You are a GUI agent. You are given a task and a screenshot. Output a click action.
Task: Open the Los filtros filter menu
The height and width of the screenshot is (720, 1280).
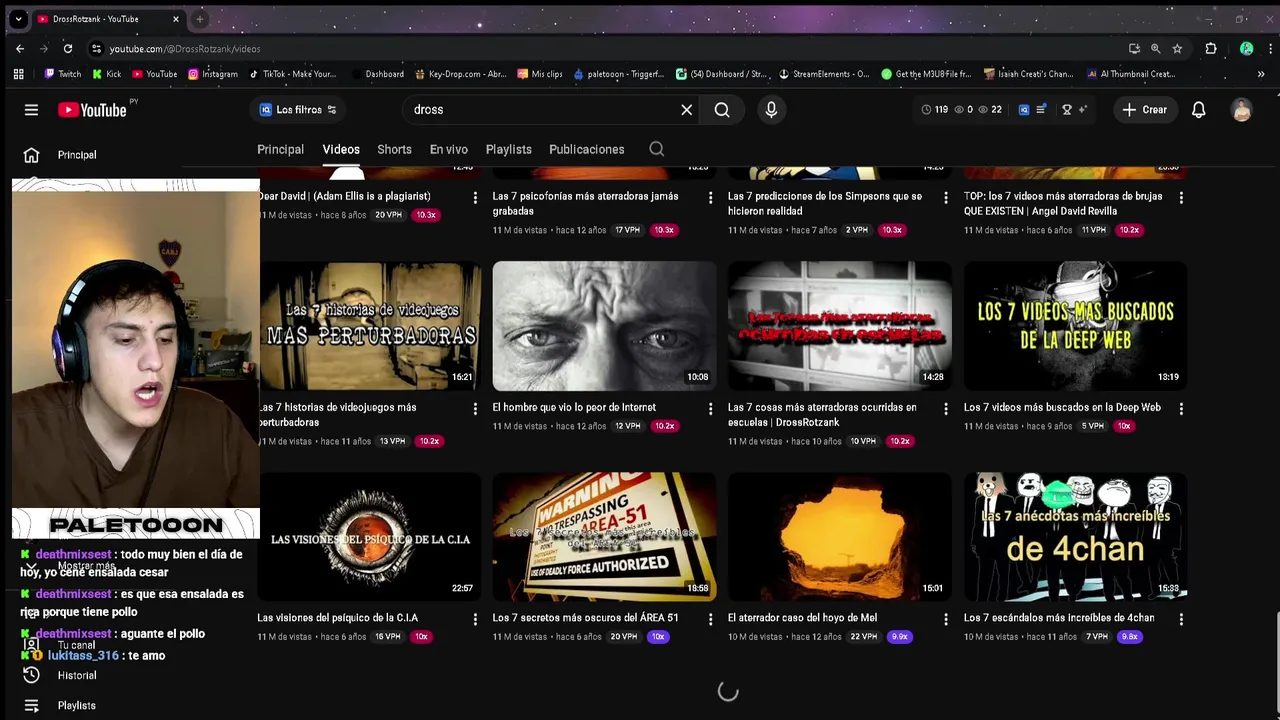298,110
